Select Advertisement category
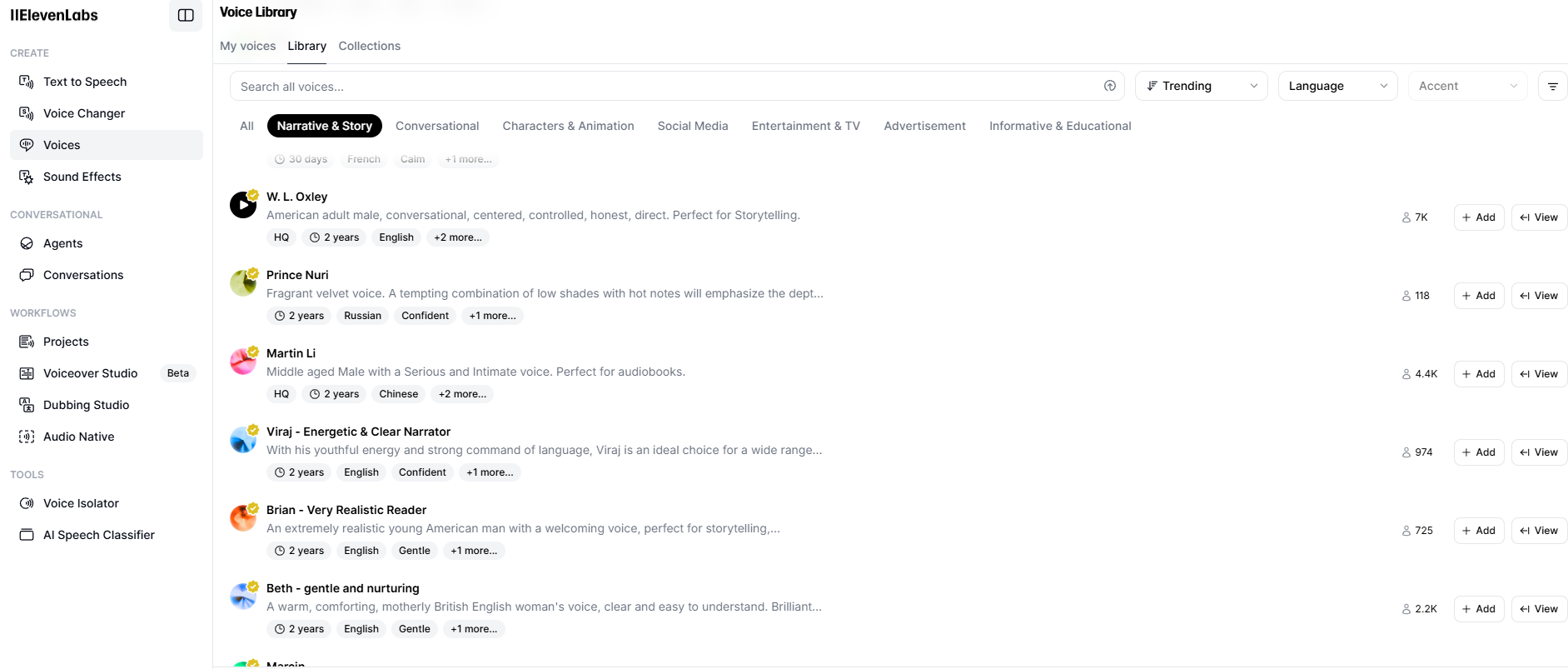1568x669 pixels. pos(925,126)
